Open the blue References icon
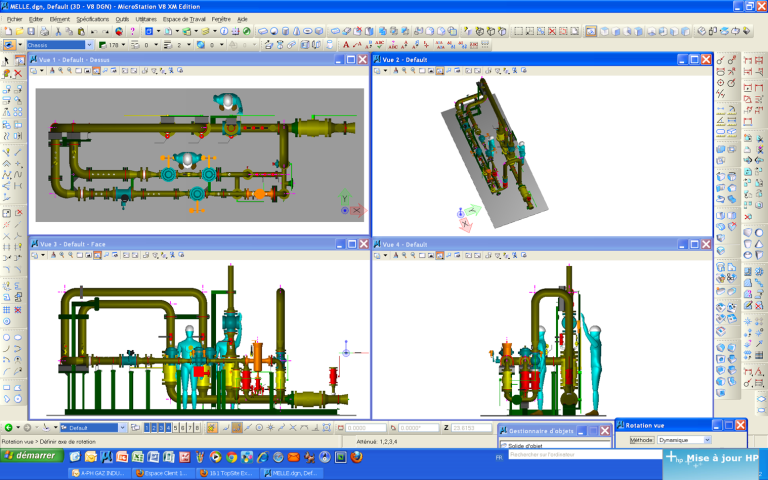The image size is (768, 480). pos(149,31)
